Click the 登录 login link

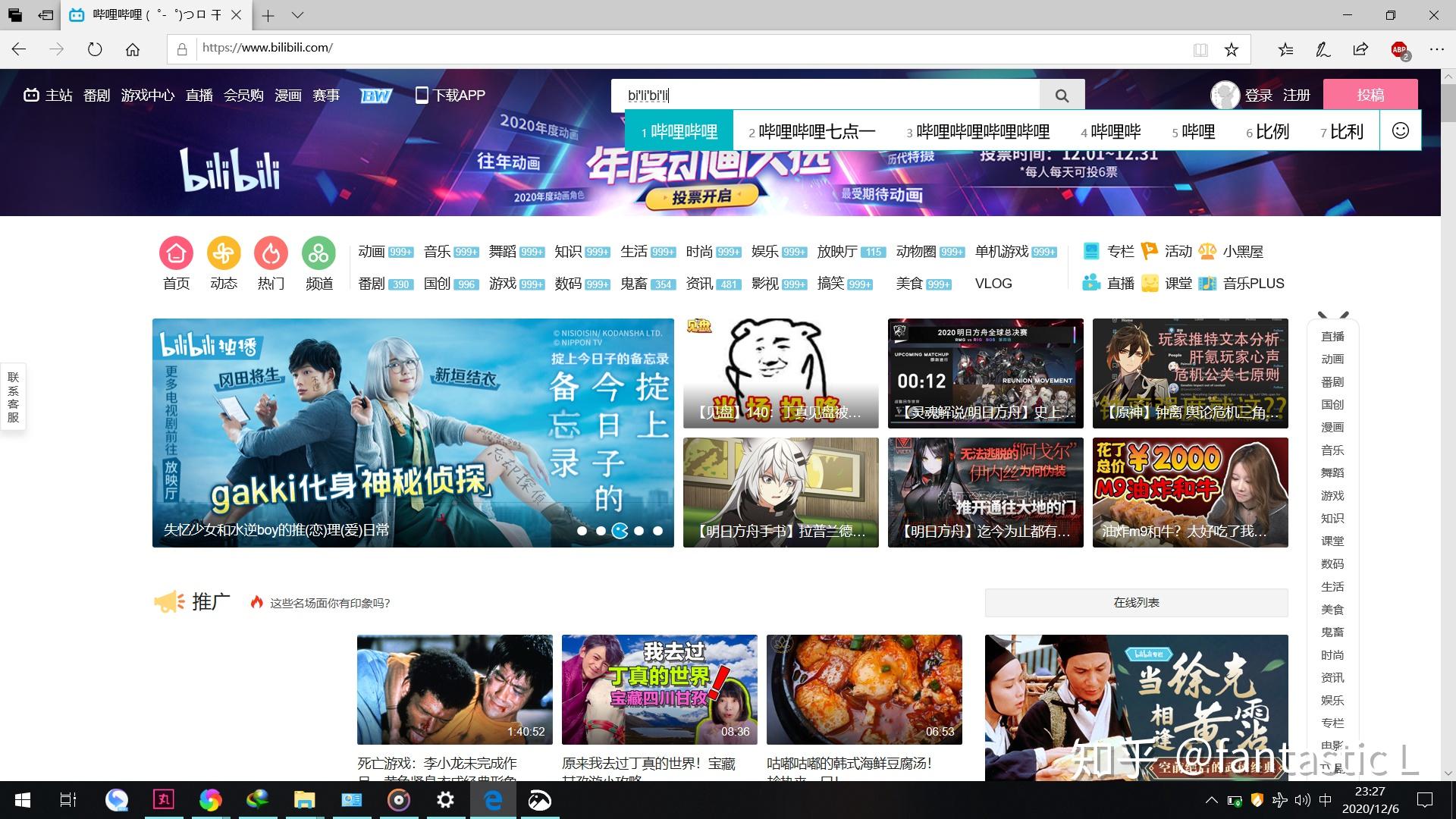(1259, 96)
